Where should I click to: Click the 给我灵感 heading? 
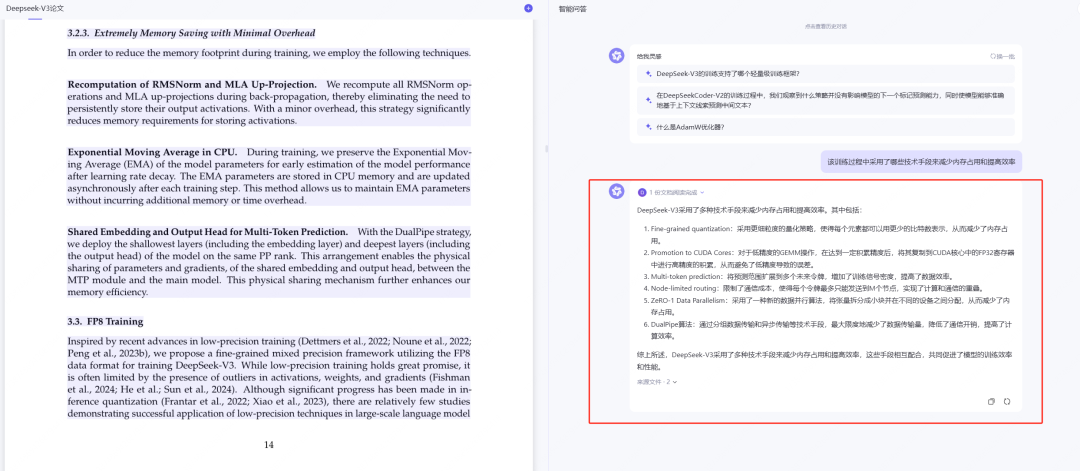point(647,56)
